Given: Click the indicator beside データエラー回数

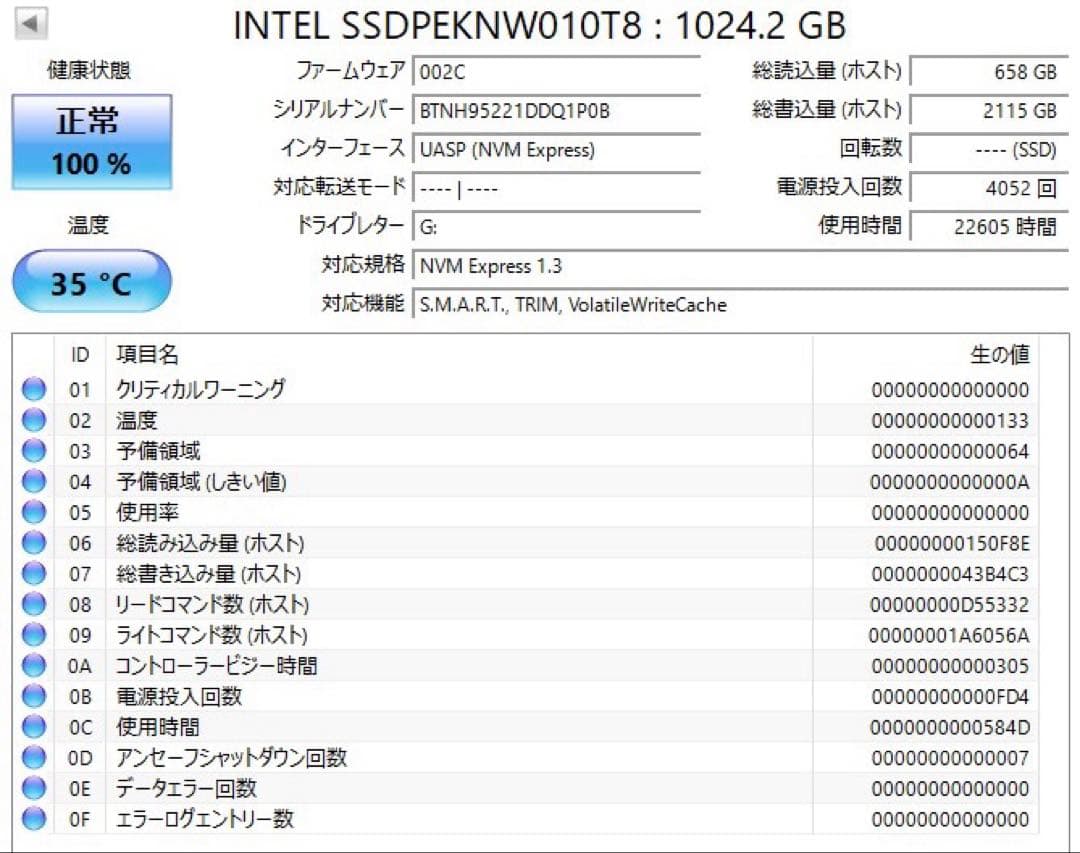Looking at the screenshot, I should coord(33,789).
